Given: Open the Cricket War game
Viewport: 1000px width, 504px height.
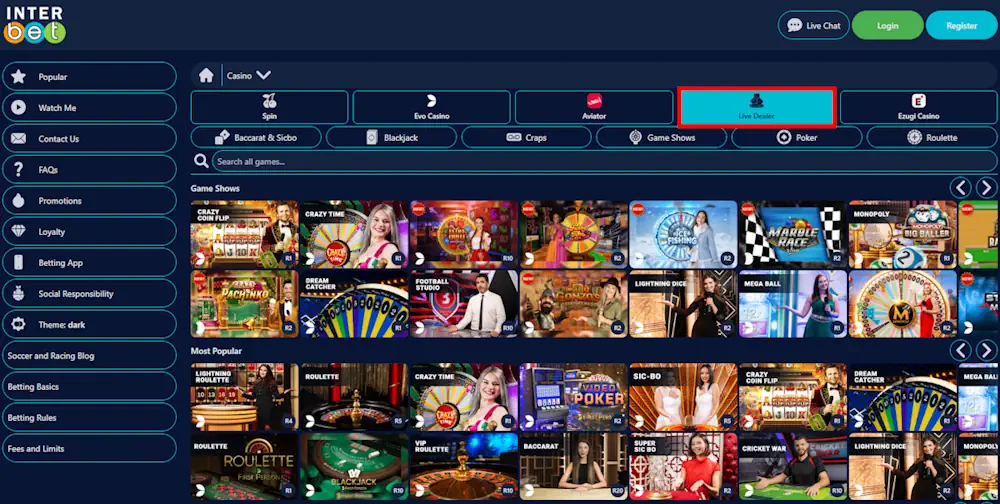Looking at the screenshot, I should [x=793, y=466].
